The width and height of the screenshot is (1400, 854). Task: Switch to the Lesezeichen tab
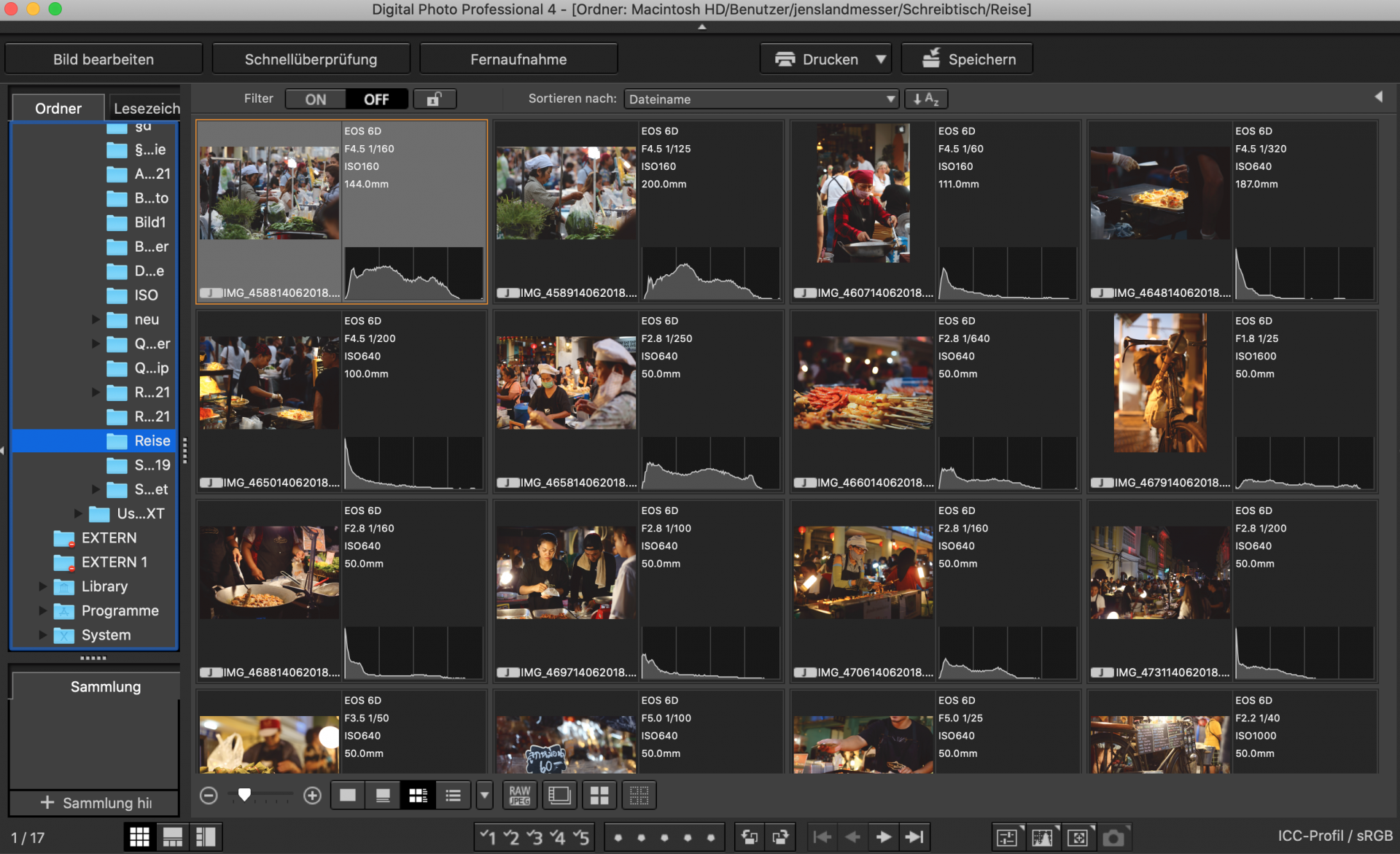[146, 109]
